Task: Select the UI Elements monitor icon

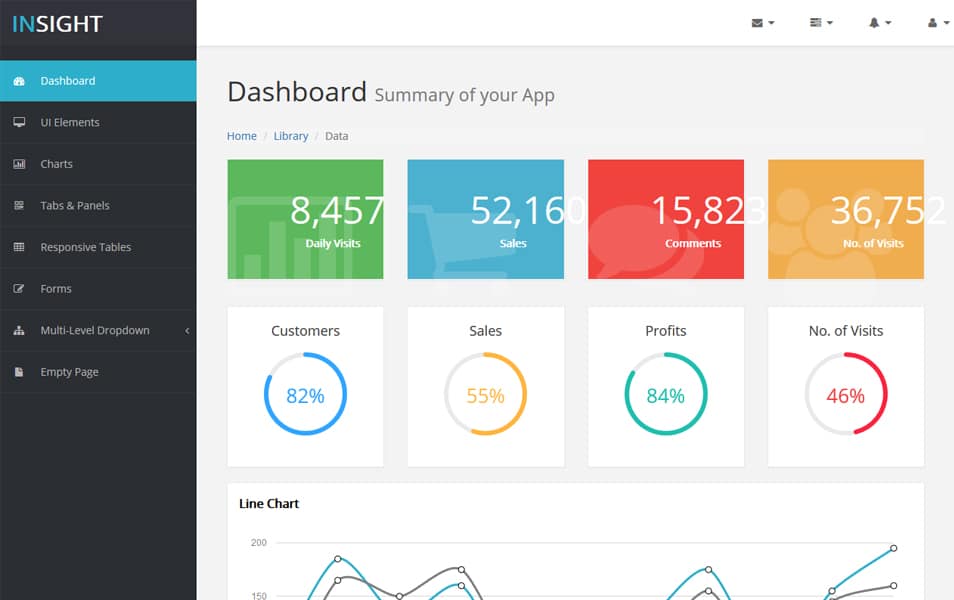Action: click(21, 122)
